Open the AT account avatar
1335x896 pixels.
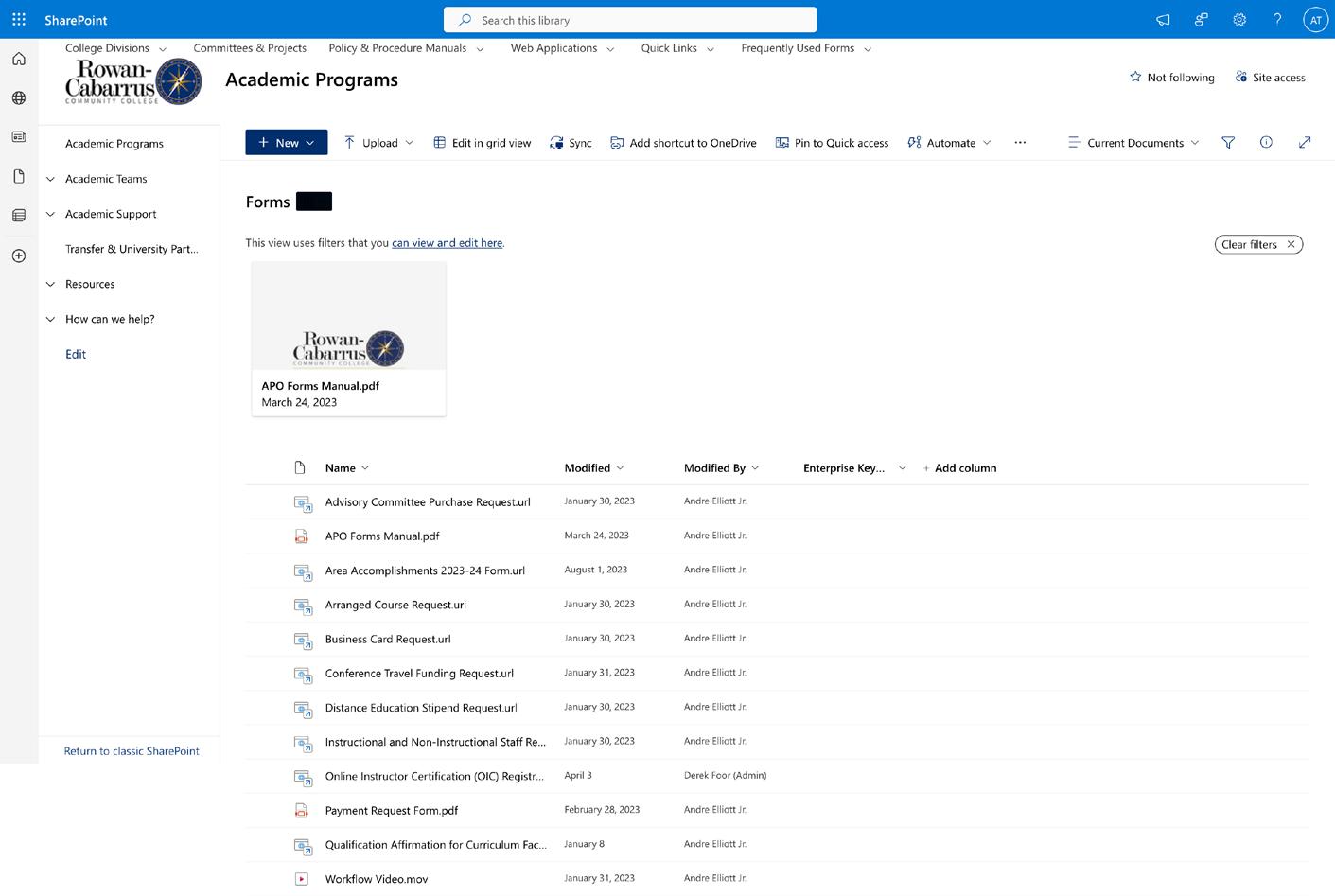pos(1315,20)
